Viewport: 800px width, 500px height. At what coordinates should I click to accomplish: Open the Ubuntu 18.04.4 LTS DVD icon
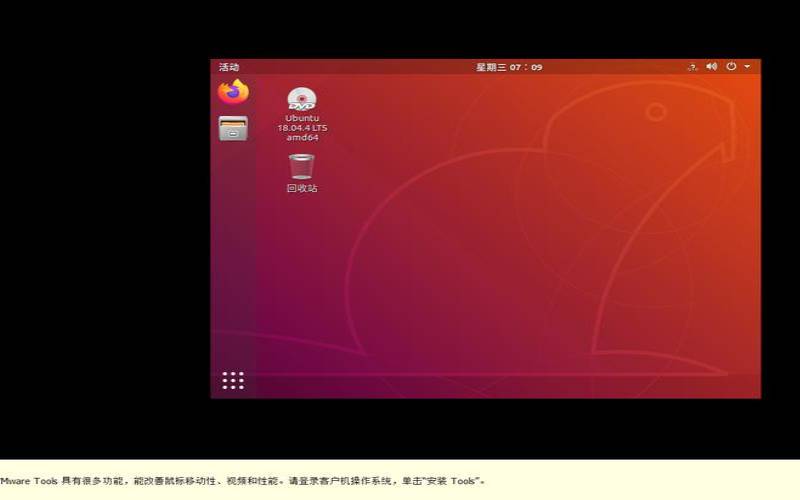coord(302,99)
